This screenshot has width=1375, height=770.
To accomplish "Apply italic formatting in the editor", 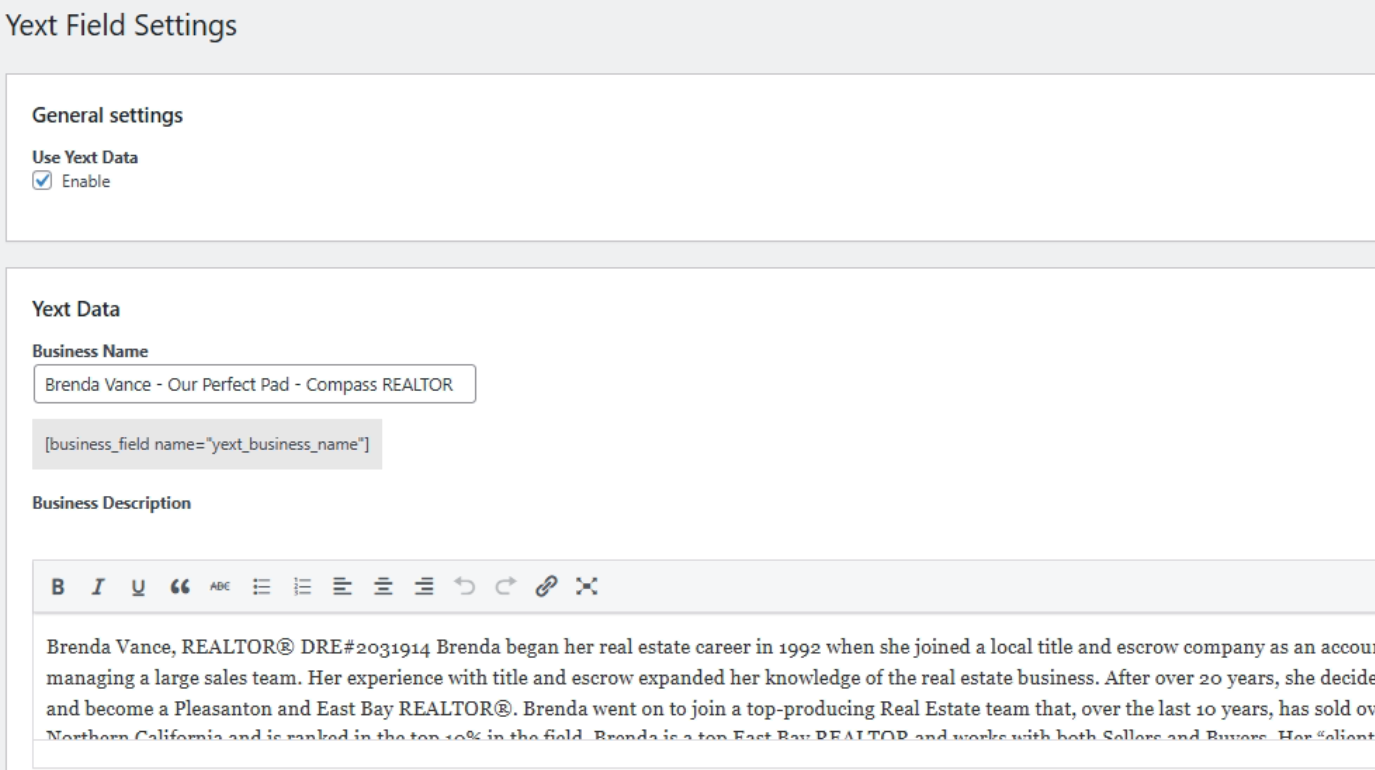I will point(98,586).
